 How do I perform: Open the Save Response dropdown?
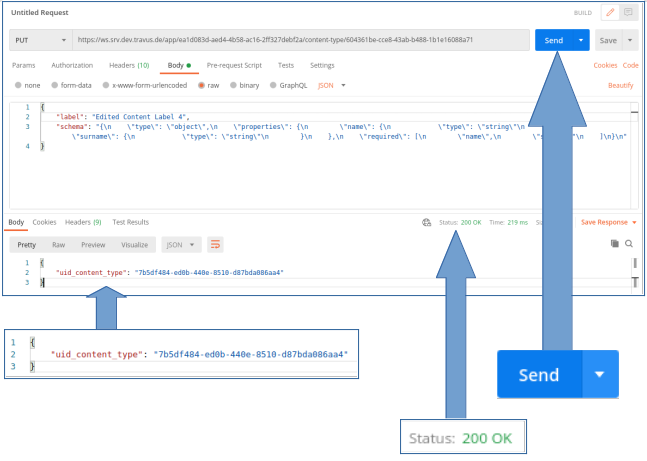[608, 222]
